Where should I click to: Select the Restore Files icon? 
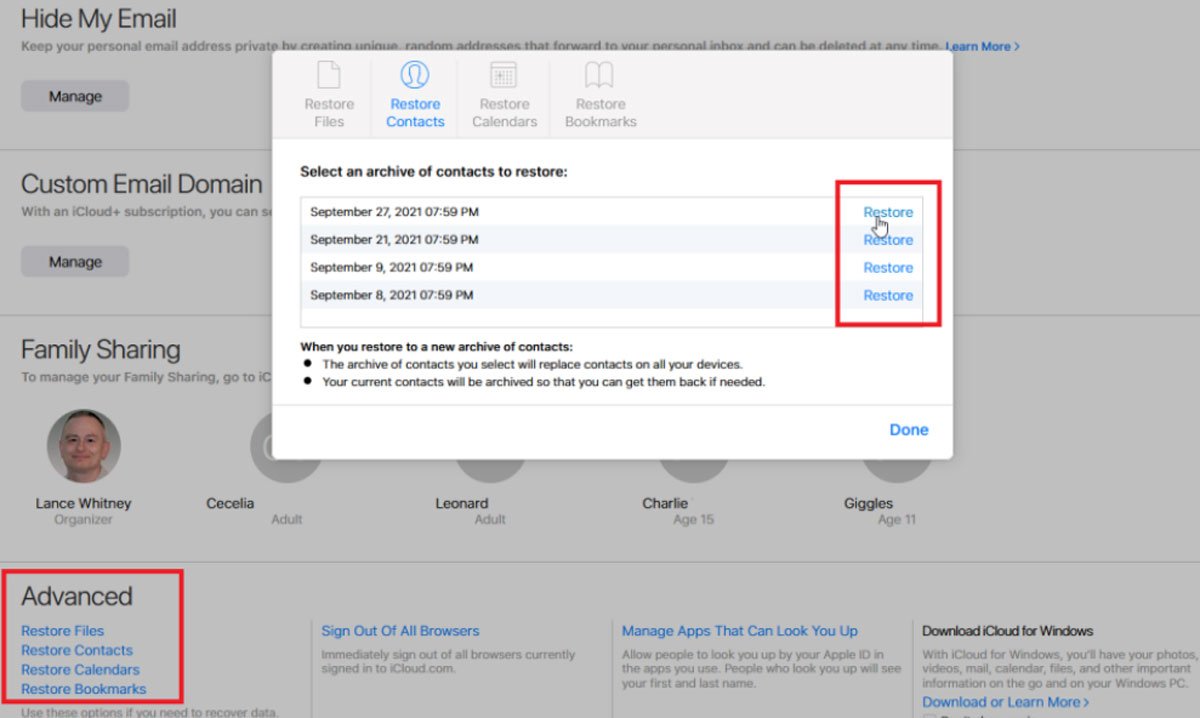329,95
